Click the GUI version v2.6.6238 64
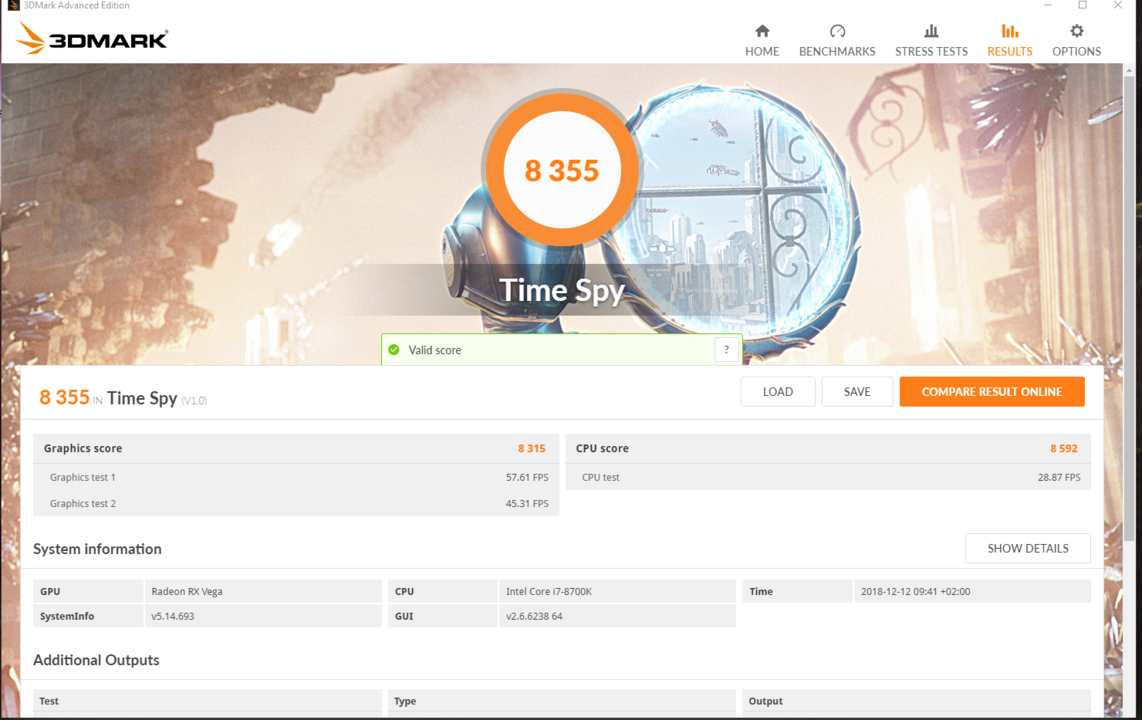 coord(534,616)
